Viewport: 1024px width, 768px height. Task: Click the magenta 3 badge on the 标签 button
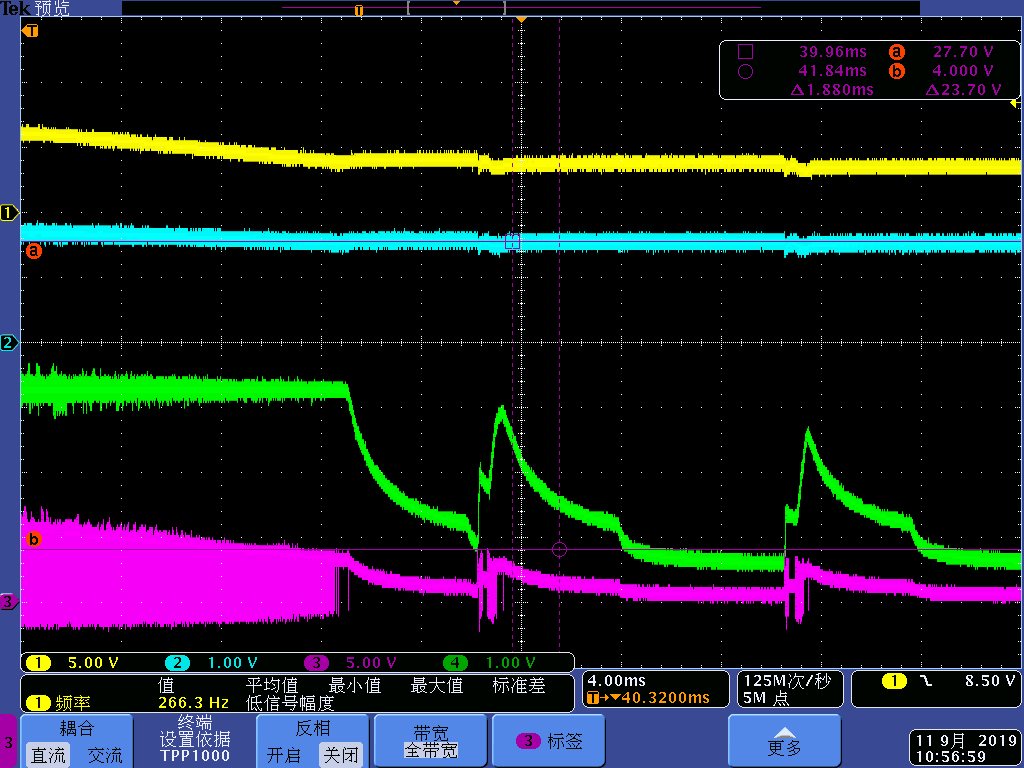pos(528,741)
